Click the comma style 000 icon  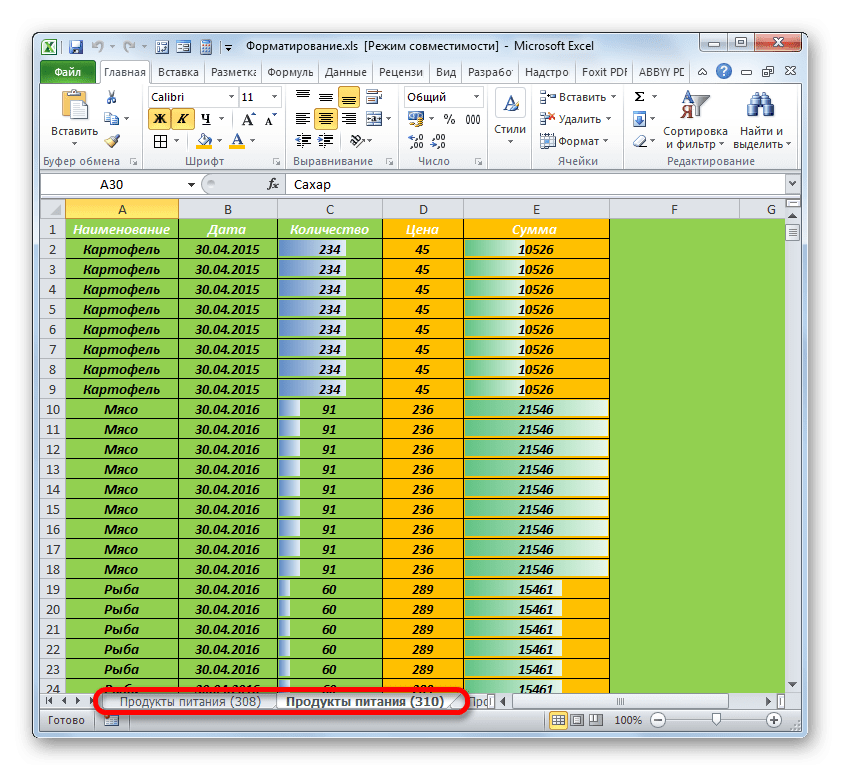pyautogui.click(x=473, y=119)
